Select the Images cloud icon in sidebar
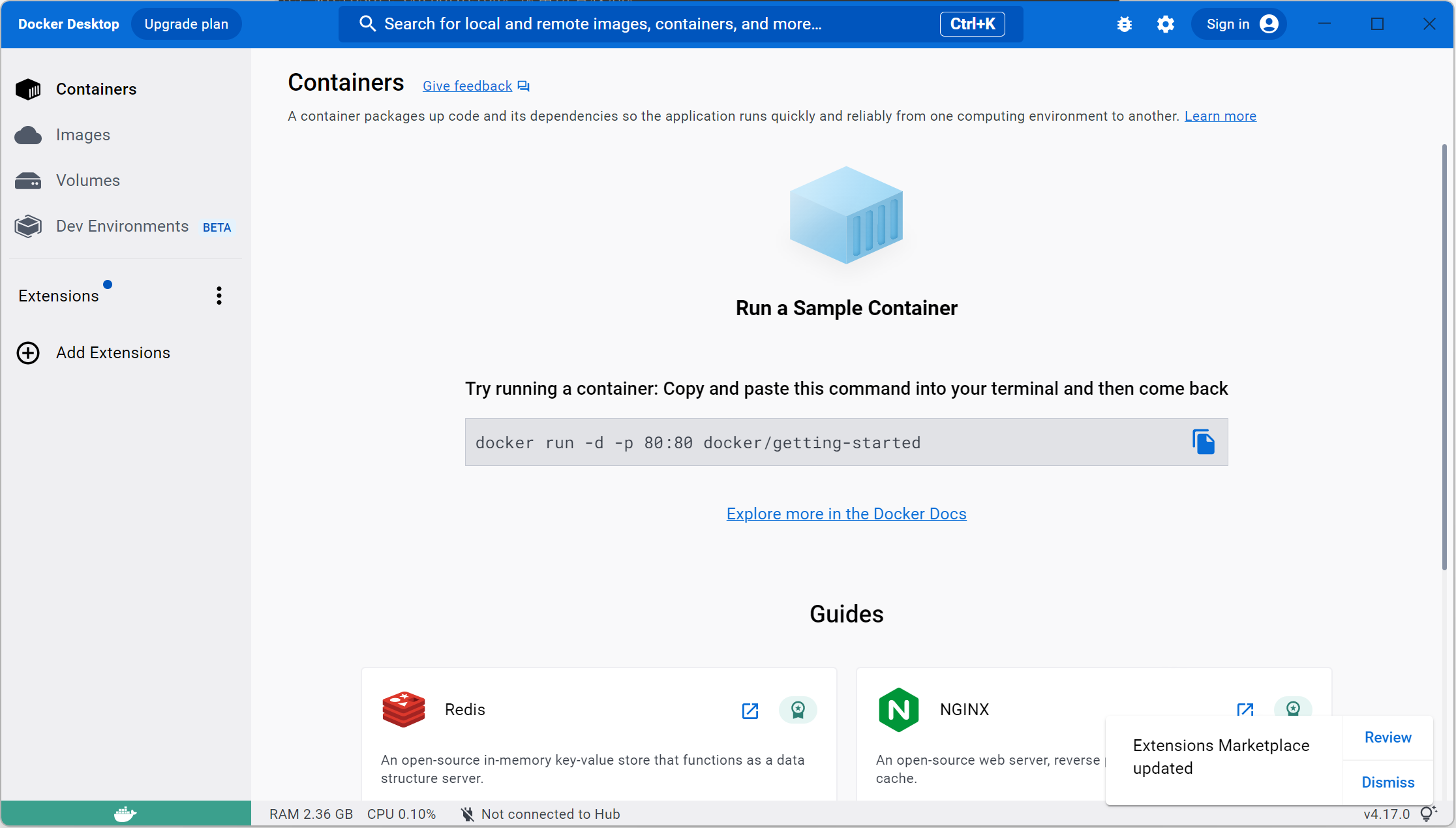Screen dimensions: 1456x828 [x=28, y=135]
